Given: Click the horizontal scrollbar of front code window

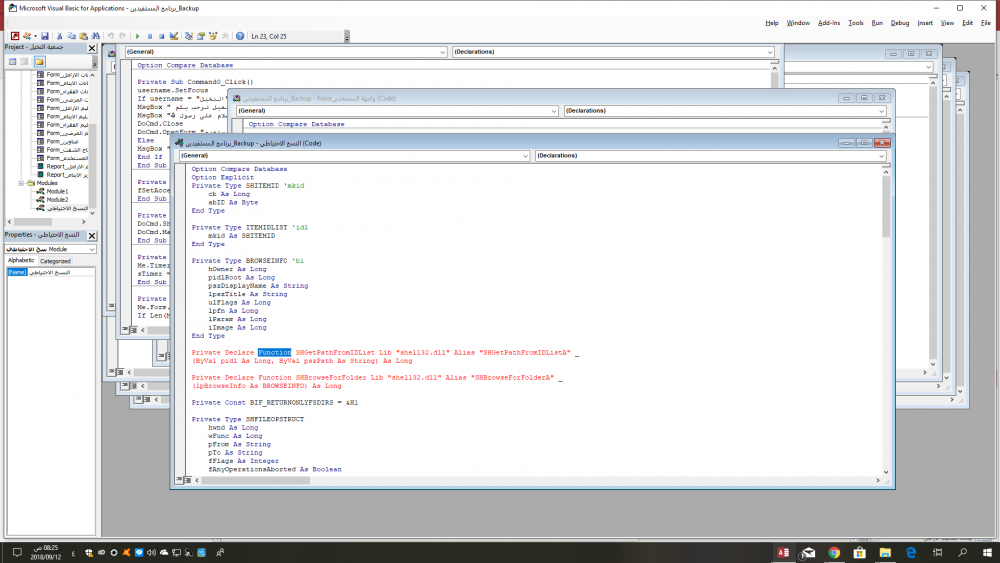Looking at the screenshot, I should pyautogui.click(x=537, y=480).
